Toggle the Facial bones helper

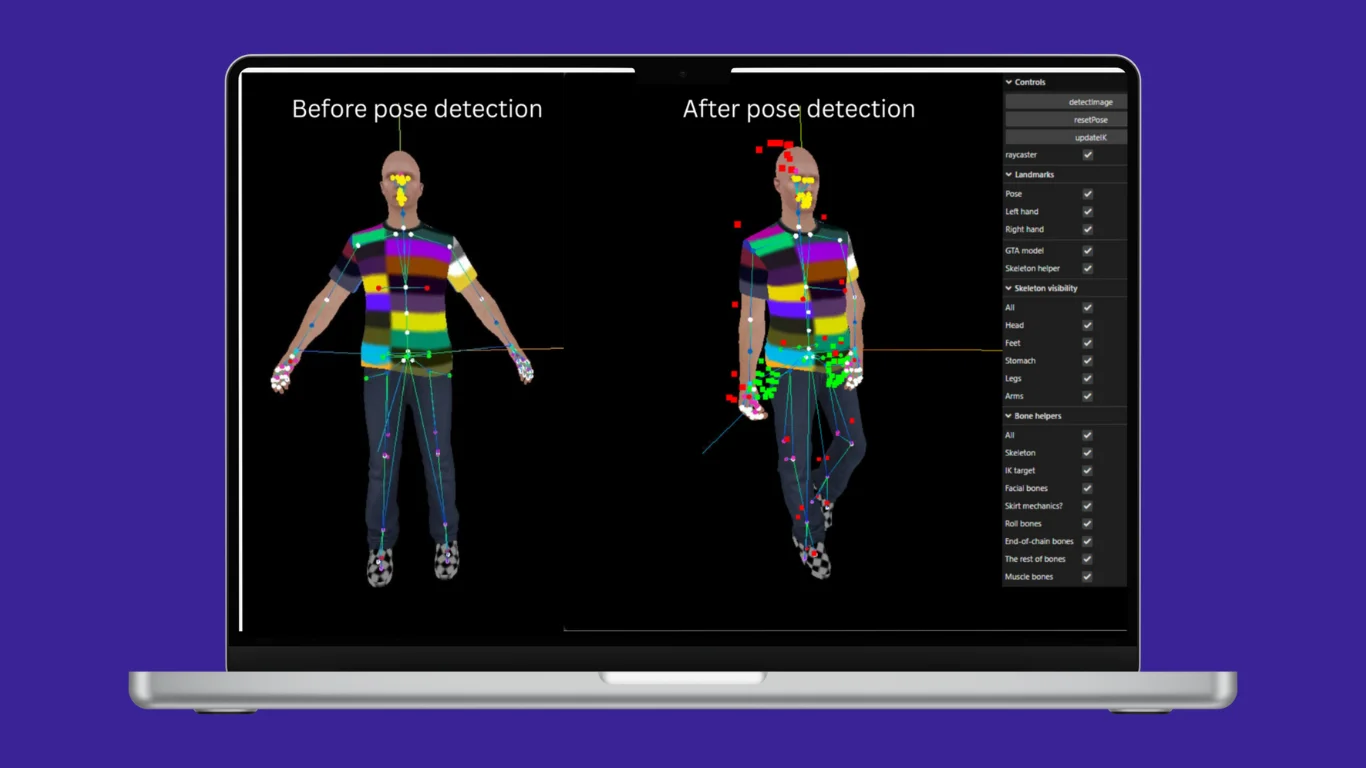tap(1087, 488)
